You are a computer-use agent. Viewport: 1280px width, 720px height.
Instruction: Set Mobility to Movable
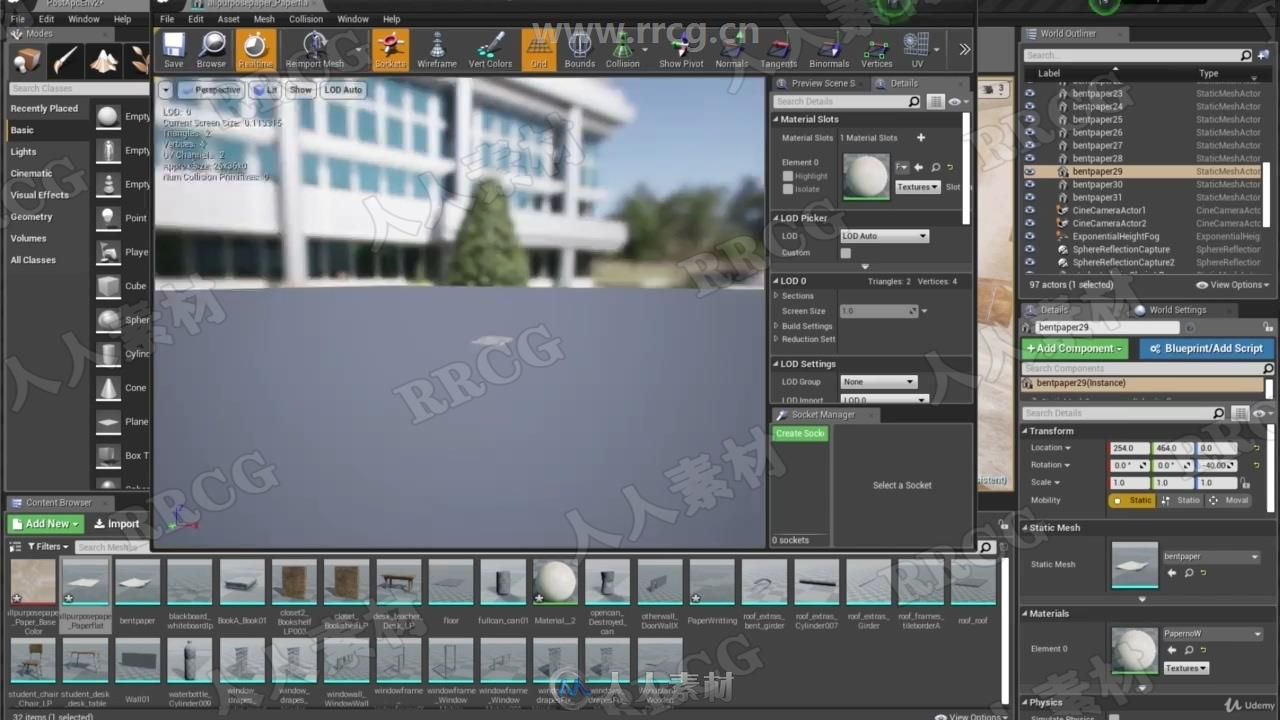[1229, 500]
